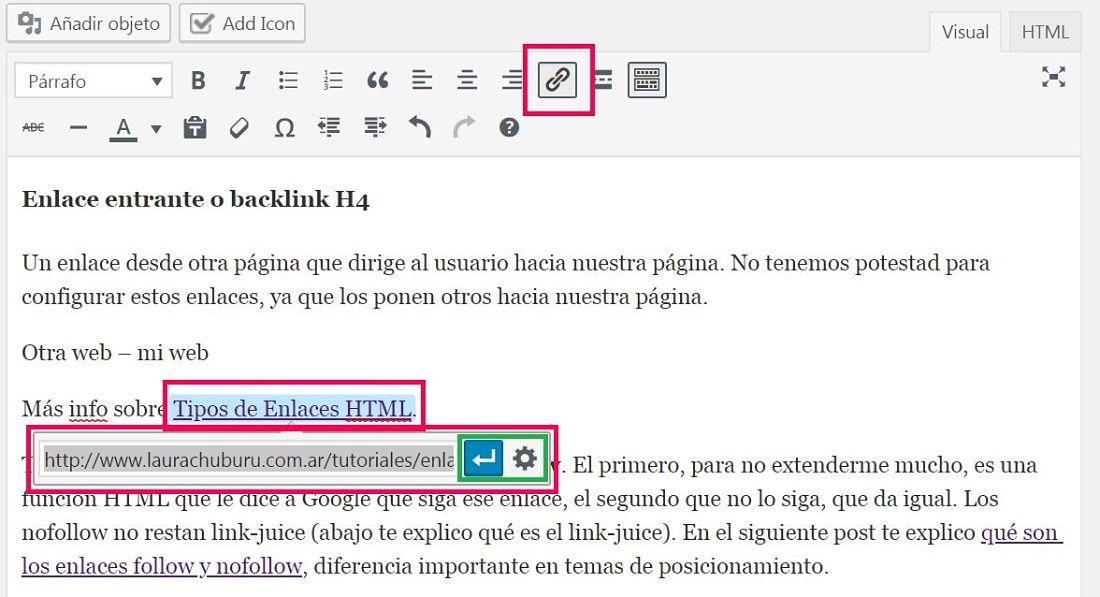Expand the text color dropdown arrow
The image size is (1100, 597).
[156, 127]
